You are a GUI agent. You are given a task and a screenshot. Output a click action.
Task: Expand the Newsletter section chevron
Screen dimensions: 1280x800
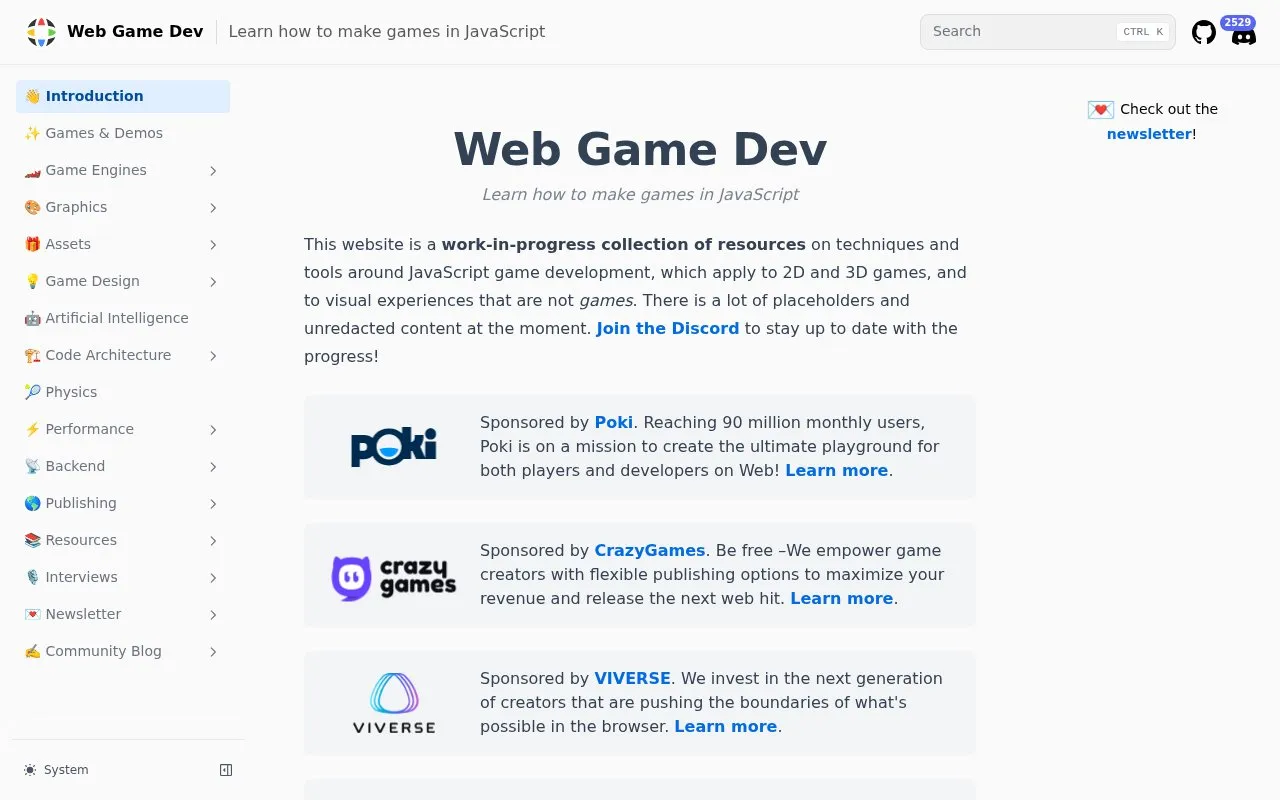coord(213,615)
